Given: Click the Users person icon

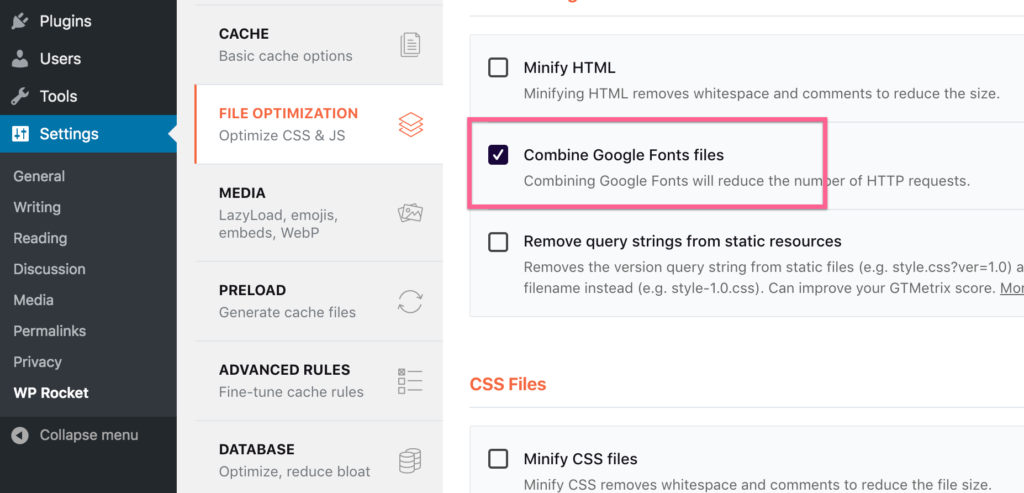Looking at the screenshot, I should [20, 59].
